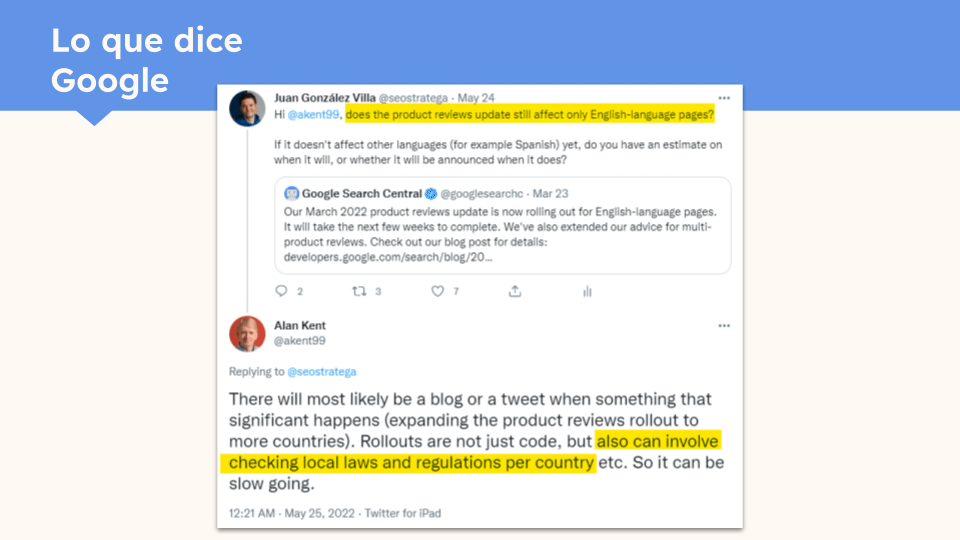
Task: Like the tweet with the heart icon
Action: [x=437, y=291]
